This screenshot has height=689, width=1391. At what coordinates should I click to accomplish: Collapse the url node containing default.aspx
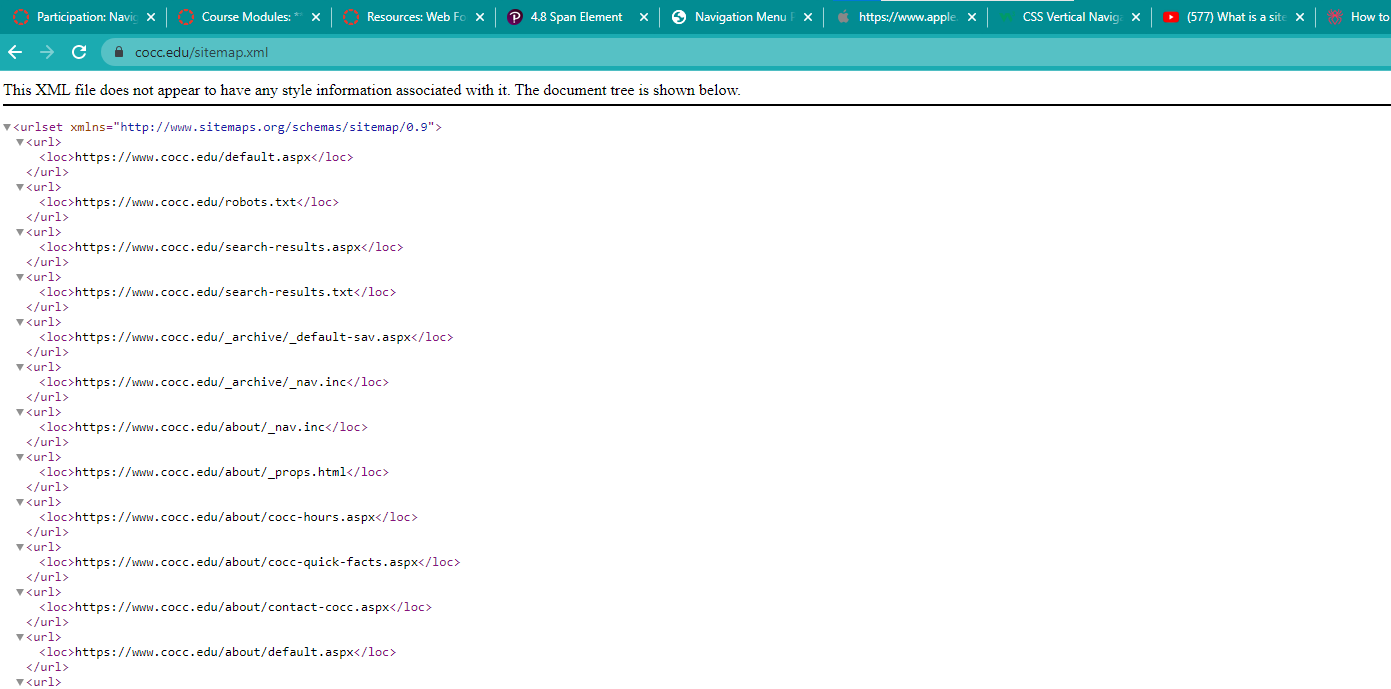point(20,142)
